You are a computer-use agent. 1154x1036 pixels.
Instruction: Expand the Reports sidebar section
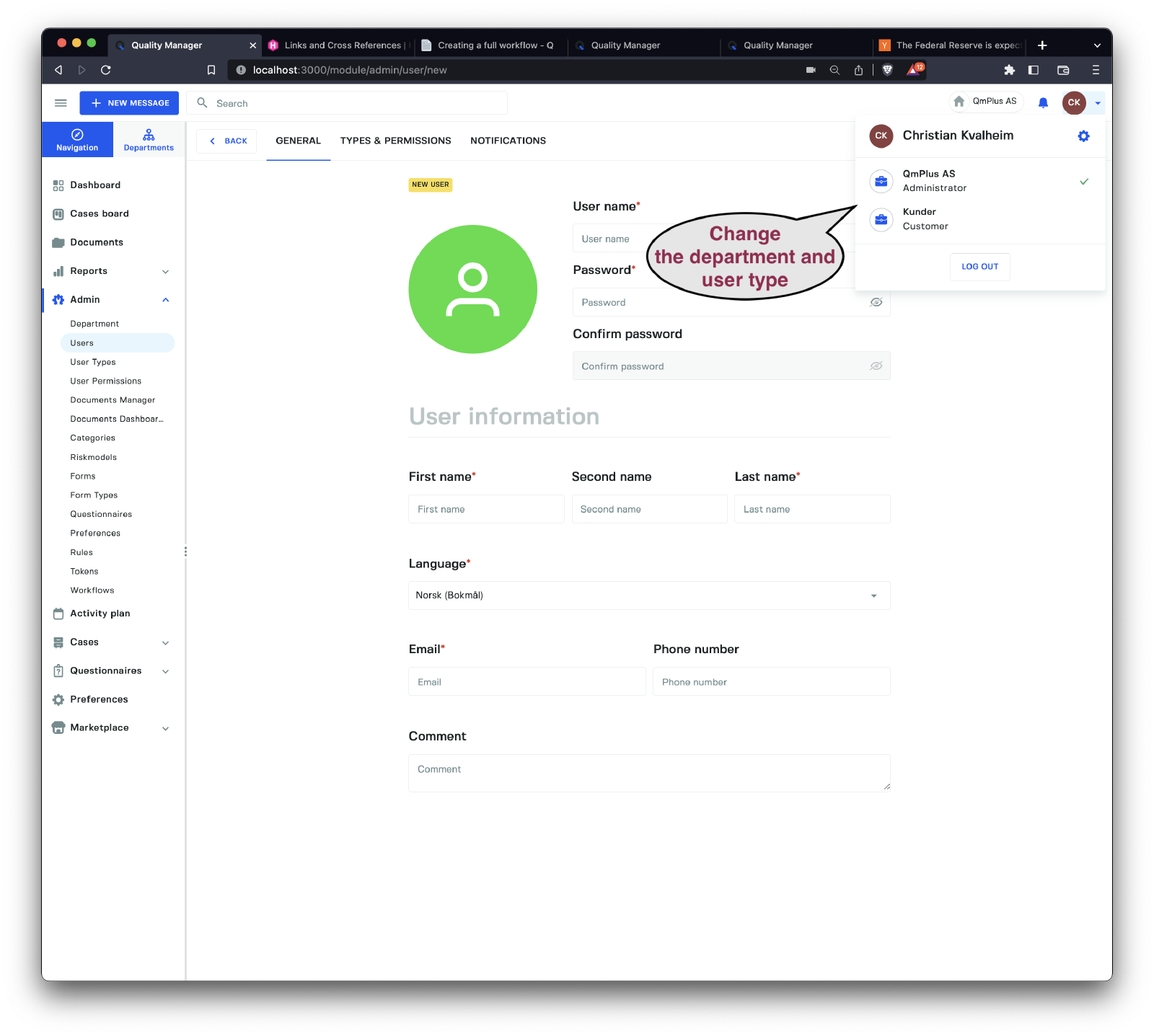165,272
